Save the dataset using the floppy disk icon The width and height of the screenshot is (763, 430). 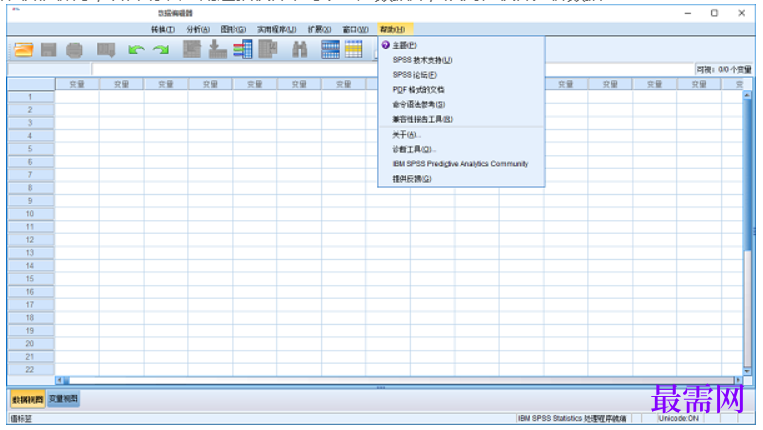(x=48, y=50)
